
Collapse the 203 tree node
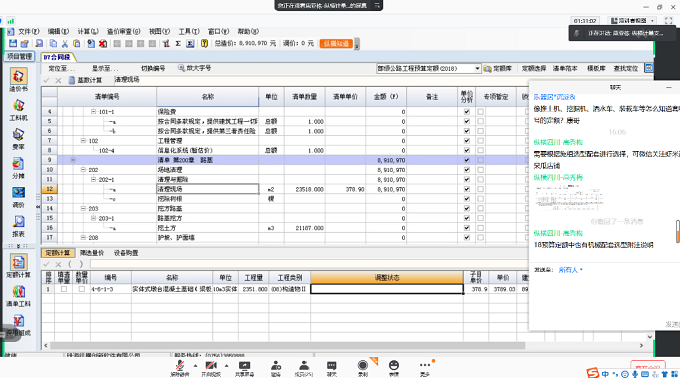(x=83, y=209)
